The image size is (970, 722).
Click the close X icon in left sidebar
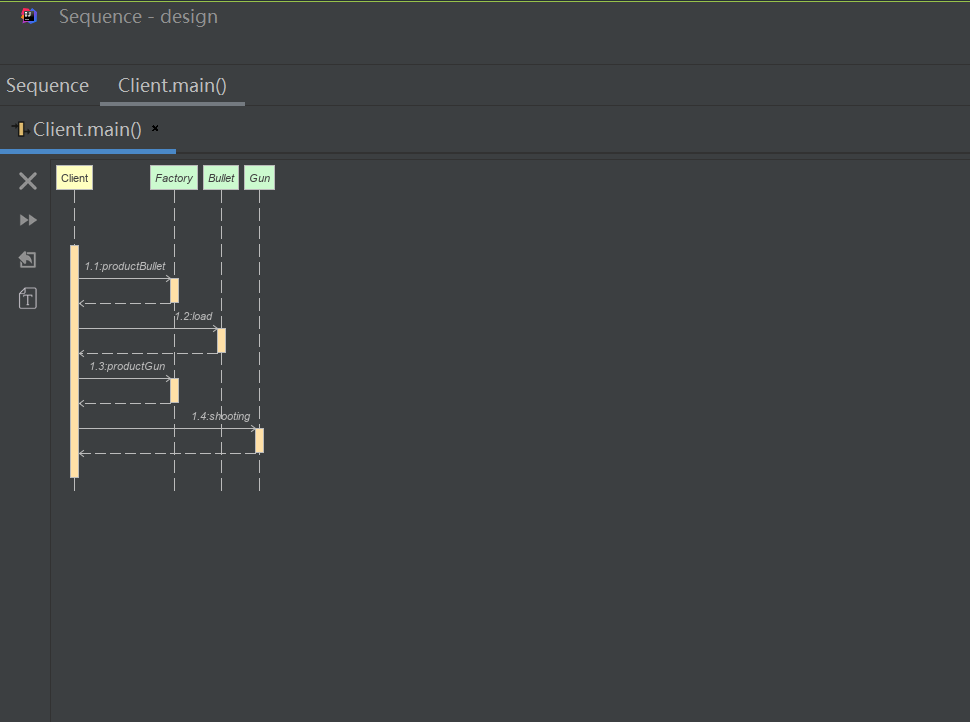[28, 181]
